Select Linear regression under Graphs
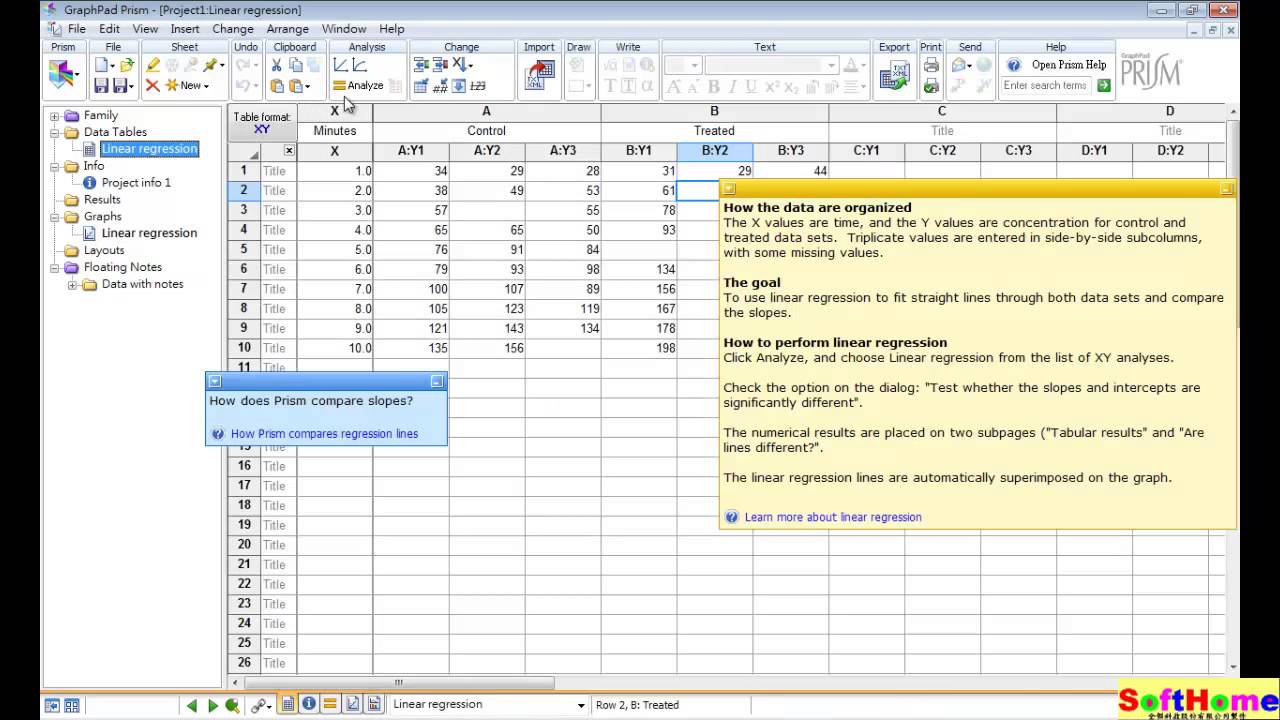Image resolution: width=1280 pixels, height=720 pixels. pos(149,233)
